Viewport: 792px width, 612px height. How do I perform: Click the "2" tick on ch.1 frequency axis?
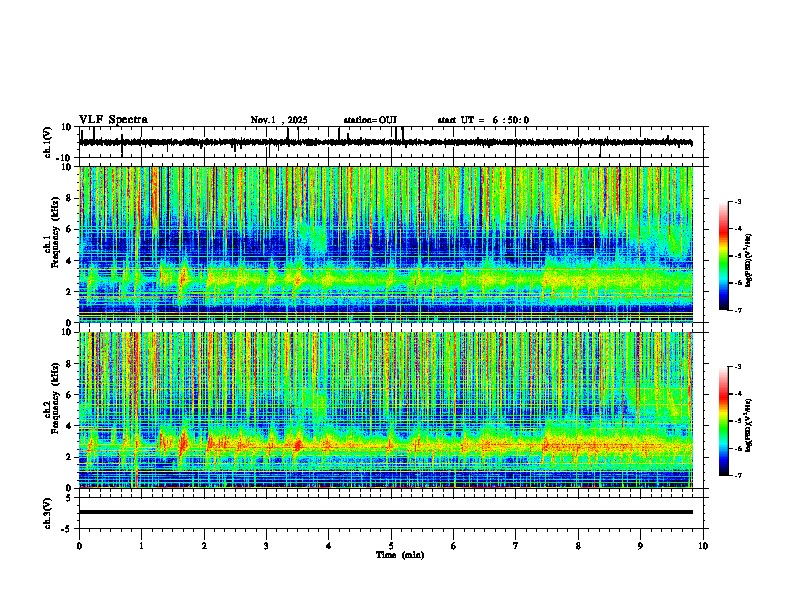click(x=70, y=291)
